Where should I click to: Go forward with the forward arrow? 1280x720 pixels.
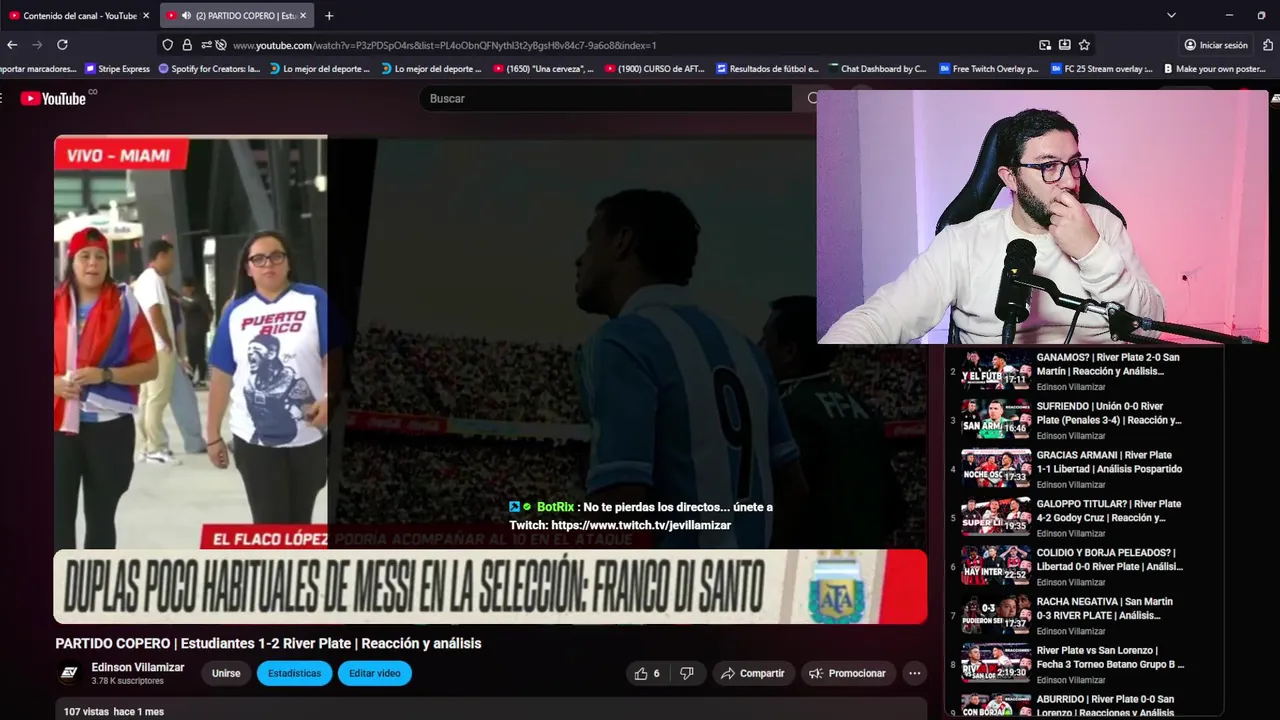pos(37,45)
